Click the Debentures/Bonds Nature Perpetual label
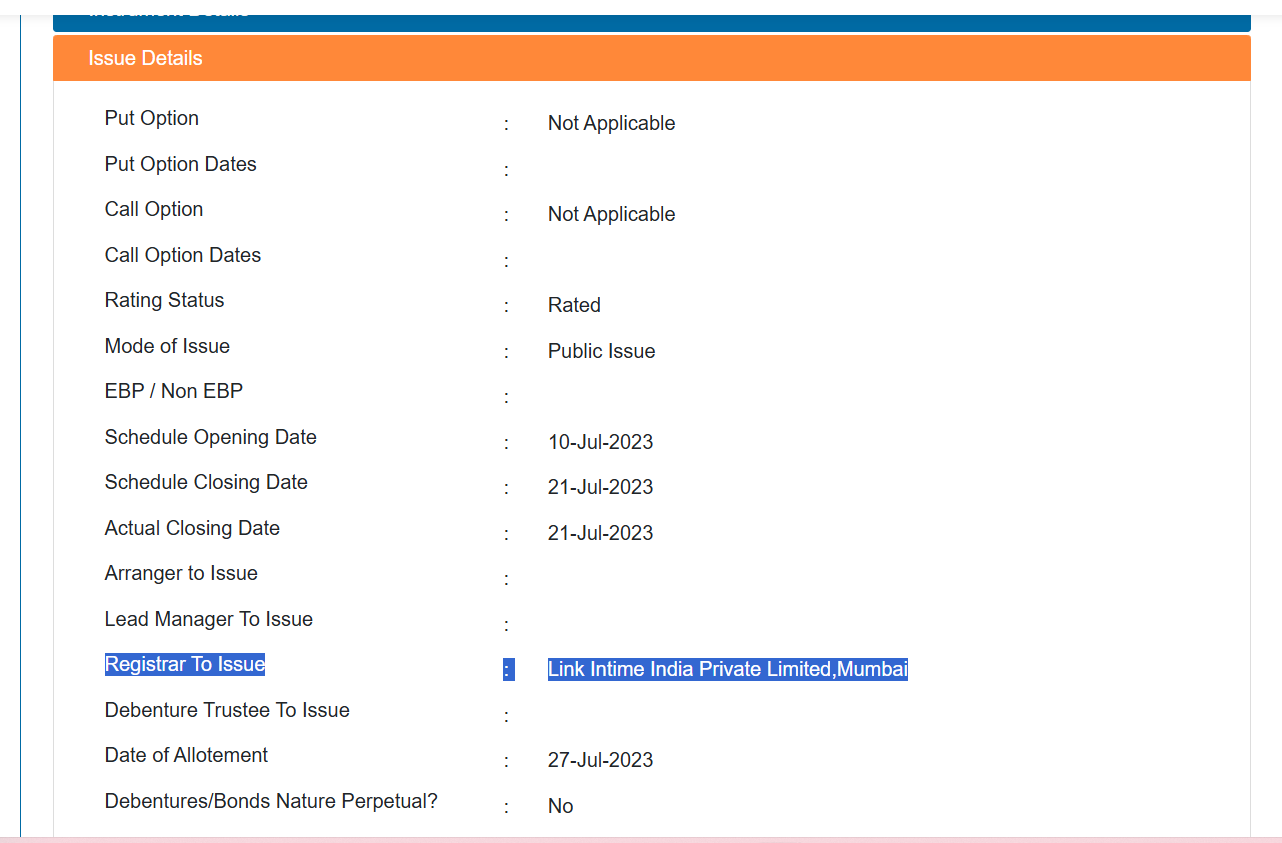Viewport: 1282px width, 843px height. (x=271, y=801)
